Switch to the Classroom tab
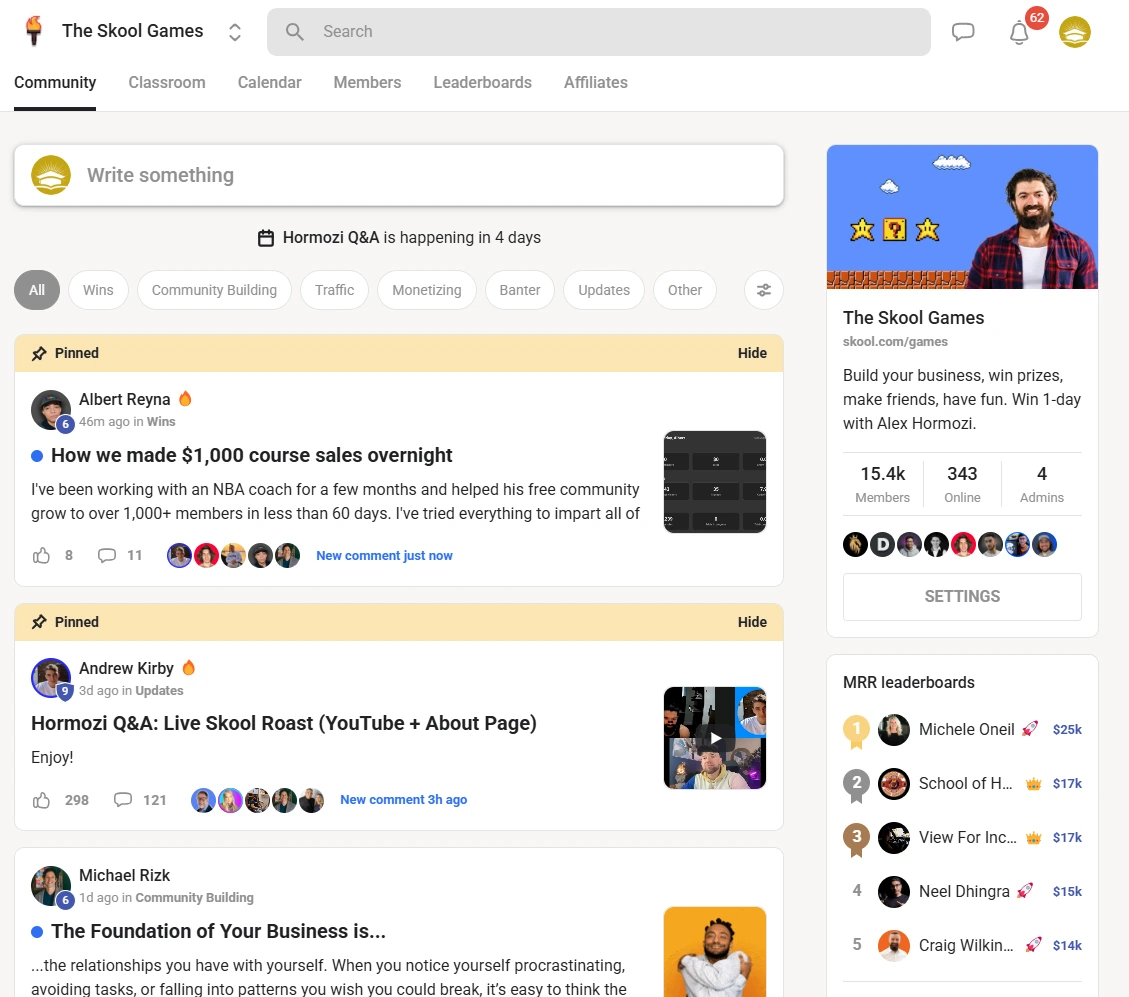The image size is (1129, 997). click(167, 83)
